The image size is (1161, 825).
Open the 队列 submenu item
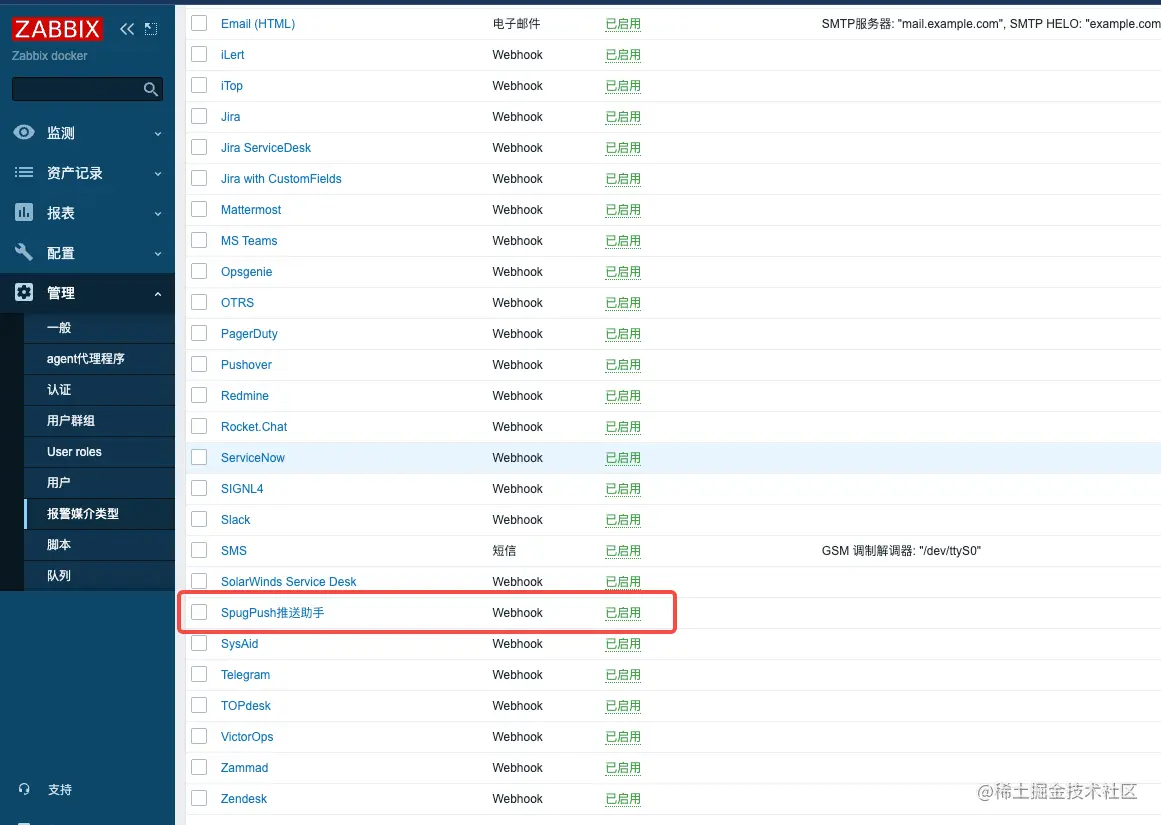tap(99, 575)
